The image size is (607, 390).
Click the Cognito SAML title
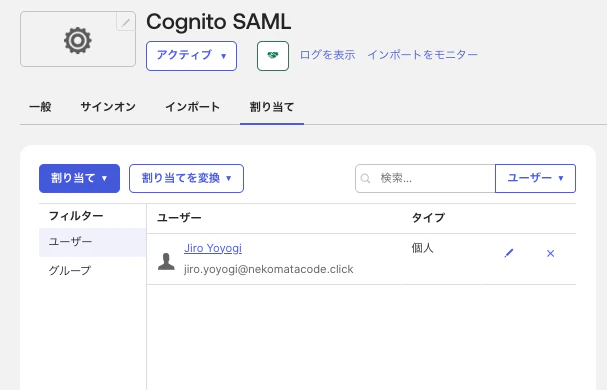point(218,22)
